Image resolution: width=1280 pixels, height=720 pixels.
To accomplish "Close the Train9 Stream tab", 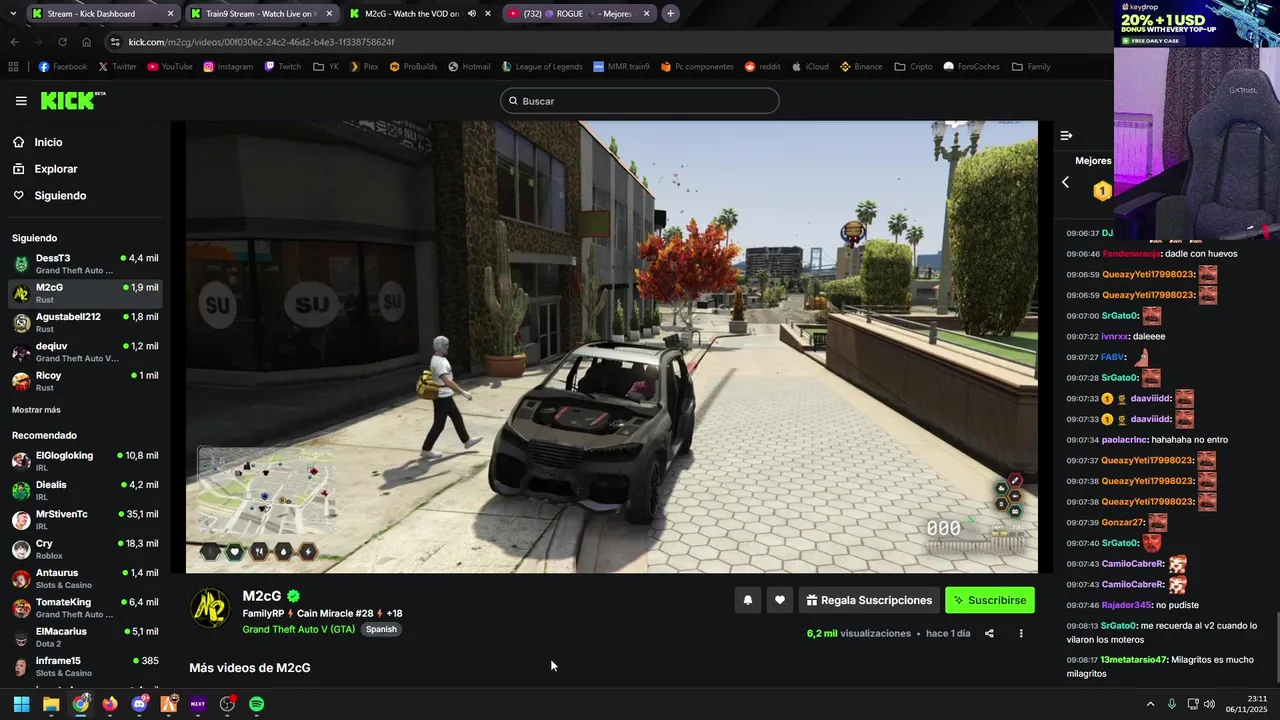I will pos(328,14).
